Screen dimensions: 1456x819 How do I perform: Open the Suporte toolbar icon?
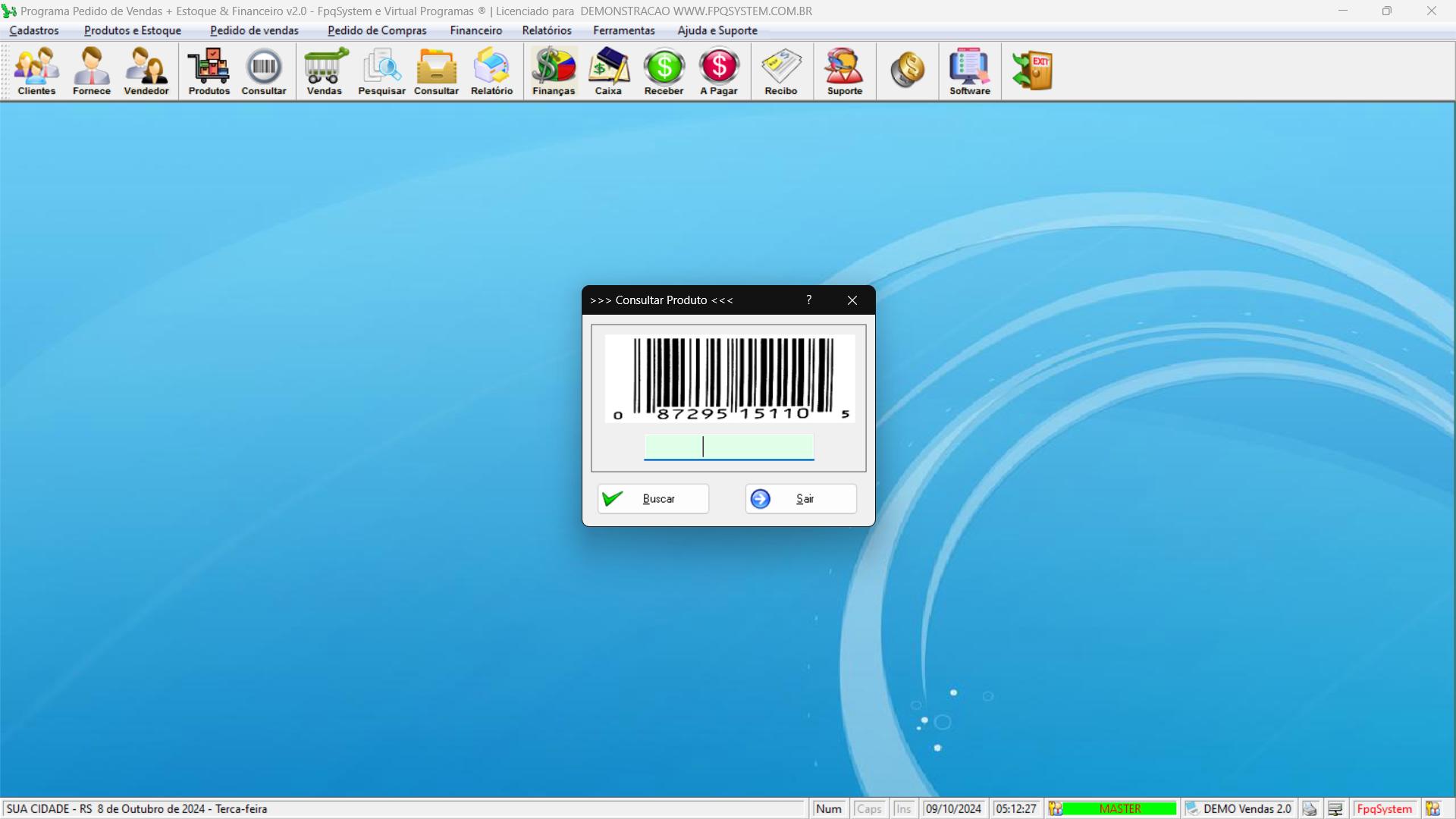coord(844,71)
